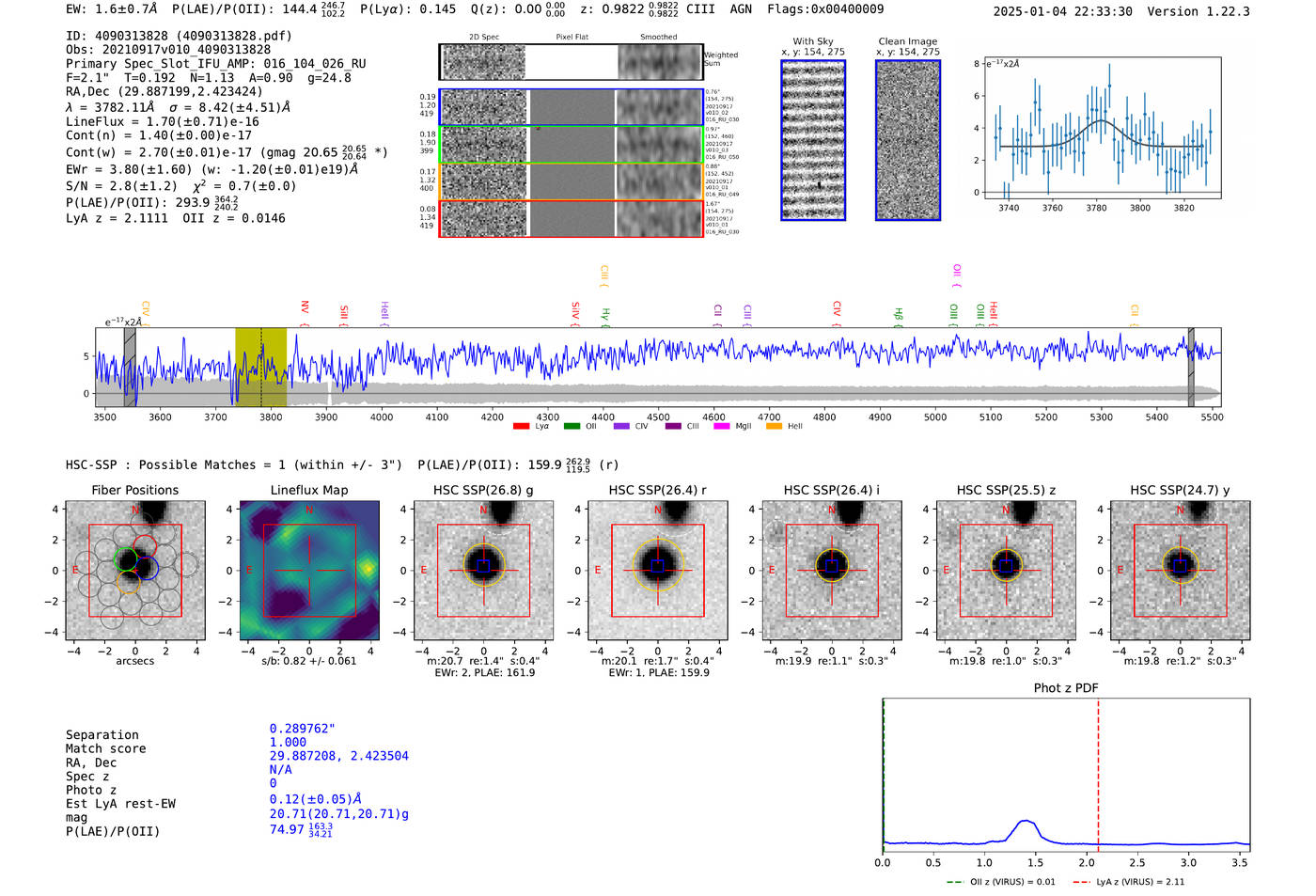This screenshot has height=896, width=1316.
Task: Click the orange HeII legend swatch
Action: pos(774,426)
